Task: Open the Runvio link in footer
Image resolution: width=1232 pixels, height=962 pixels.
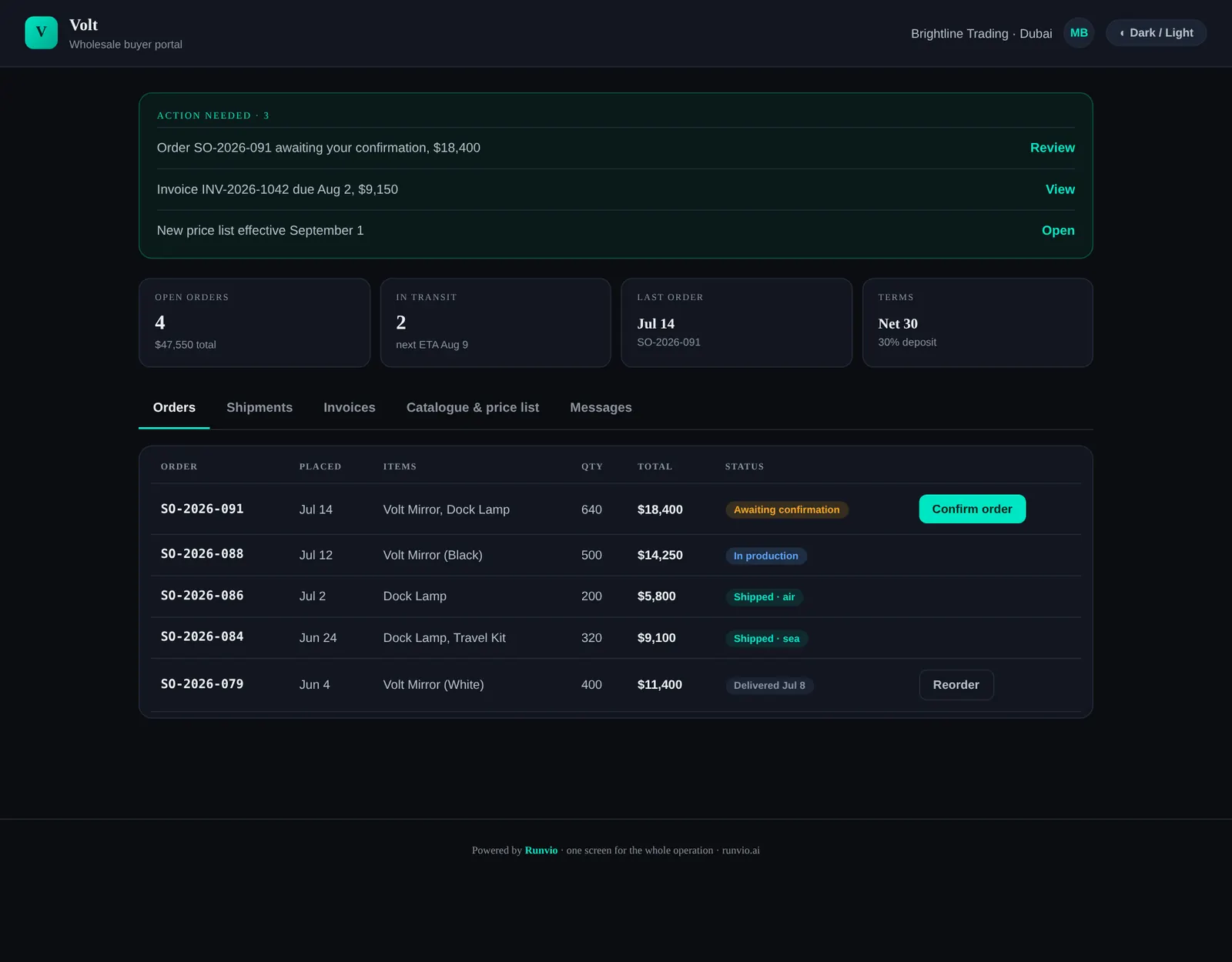Action: [x=541, y=850]
